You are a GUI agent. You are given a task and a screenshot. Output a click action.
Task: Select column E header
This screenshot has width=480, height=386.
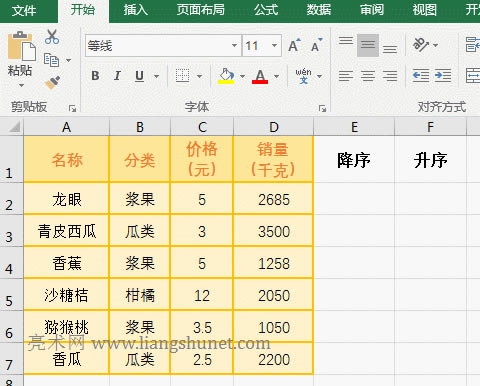(x=354, y=127)
